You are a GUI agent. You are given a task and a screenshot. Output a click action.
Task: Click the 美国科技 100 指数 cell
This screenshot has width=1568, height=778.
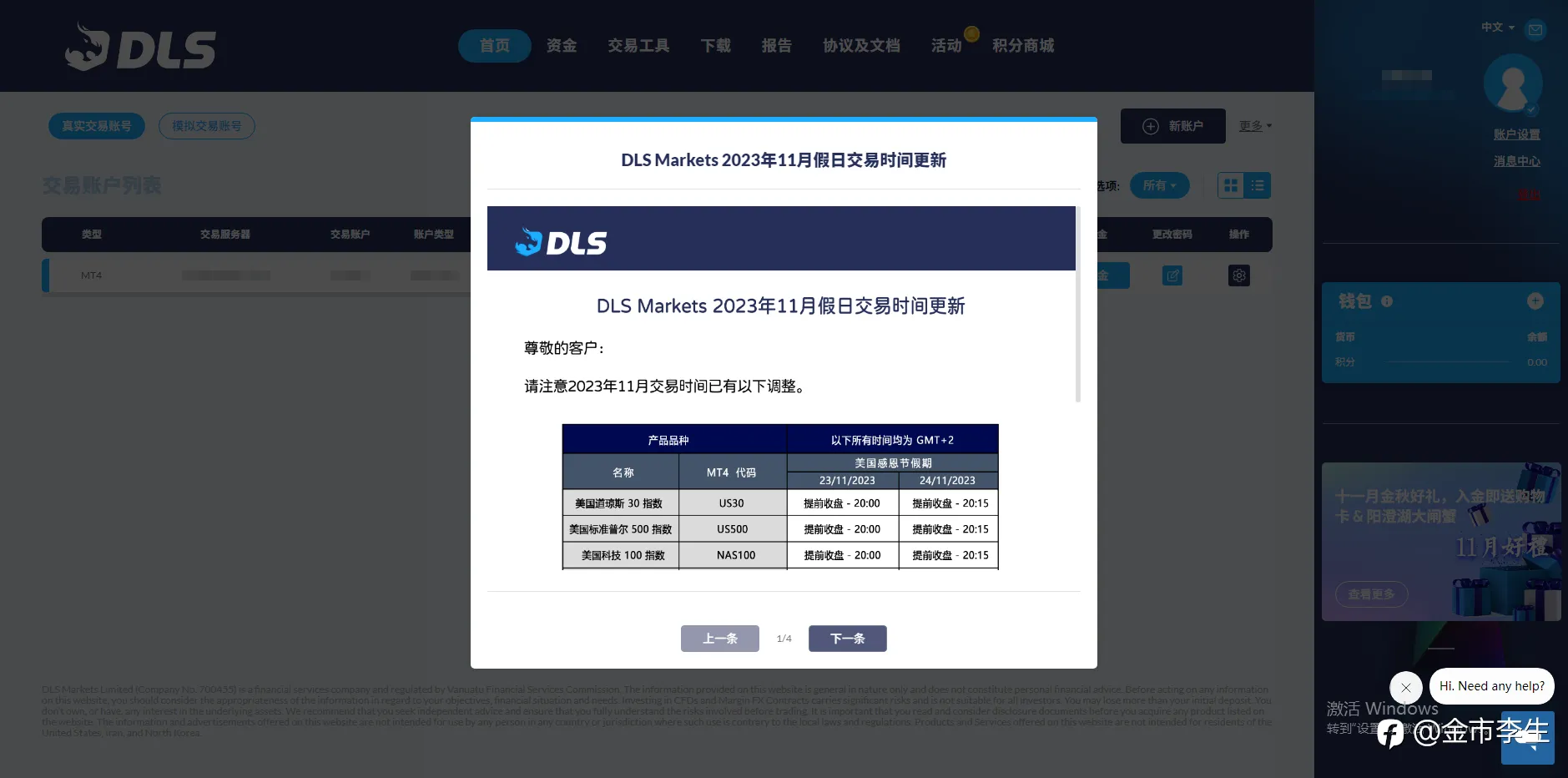(621, 555)
